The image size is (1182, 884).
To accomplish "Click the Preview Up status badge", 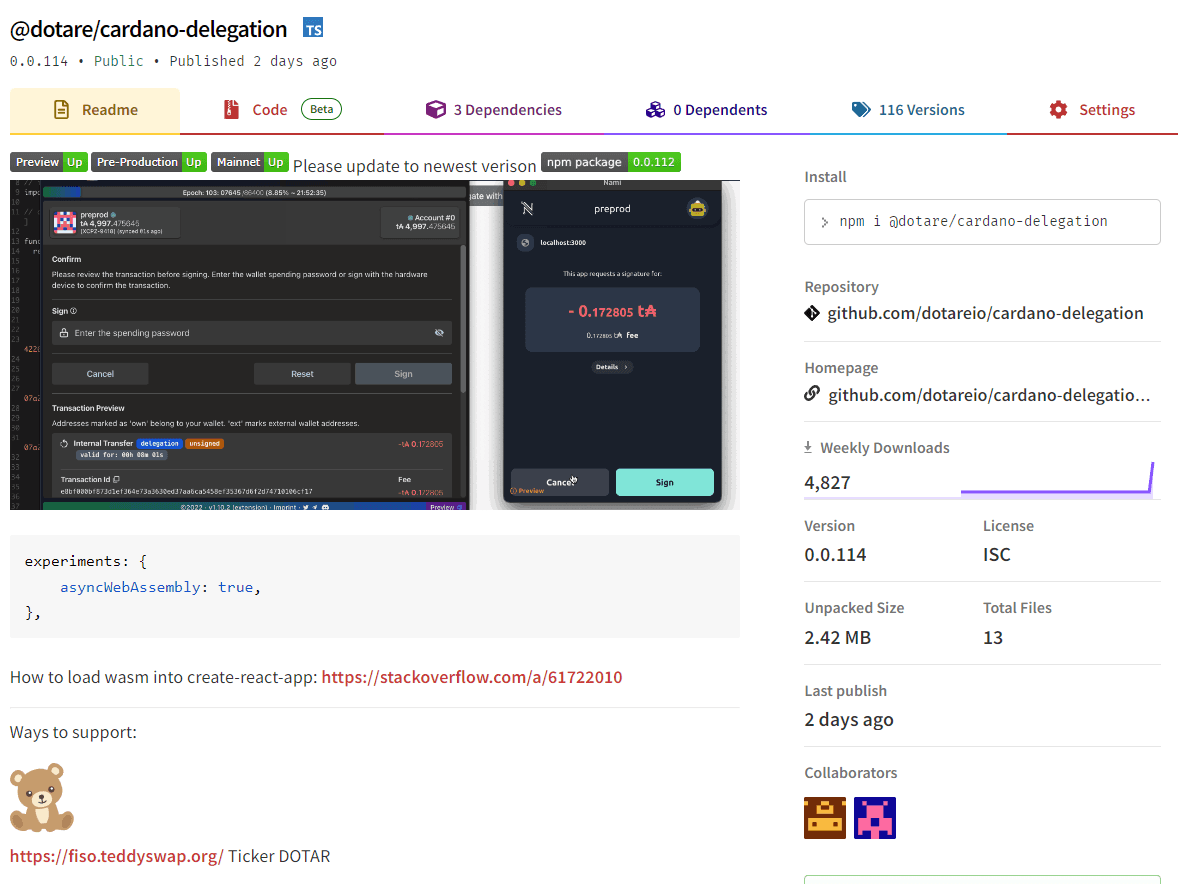I will click(x=48, y=162).
